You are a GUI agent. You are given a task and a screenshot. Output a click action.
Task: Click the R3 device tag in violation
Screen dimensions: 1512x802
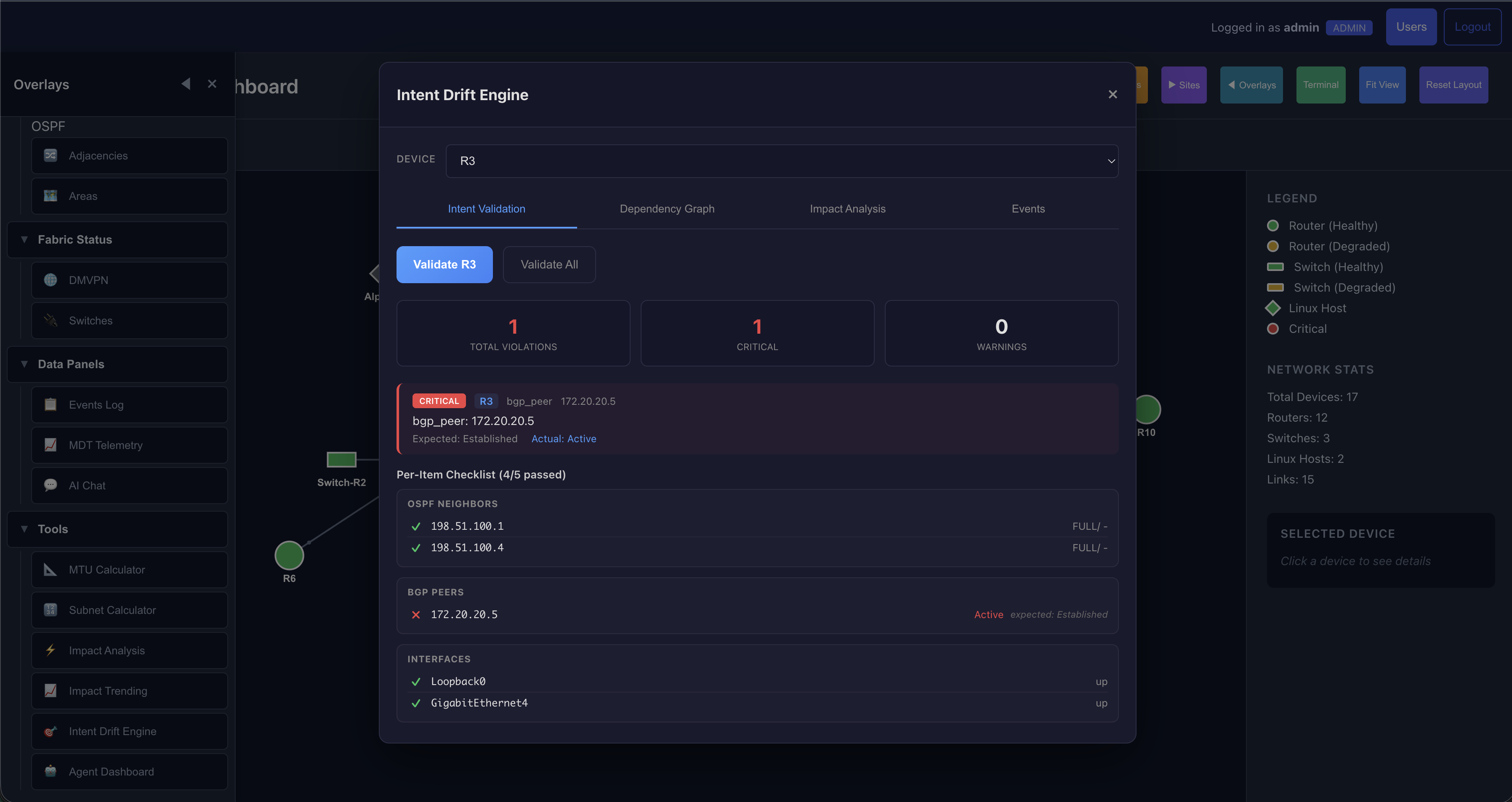click(x=486, y=401)
